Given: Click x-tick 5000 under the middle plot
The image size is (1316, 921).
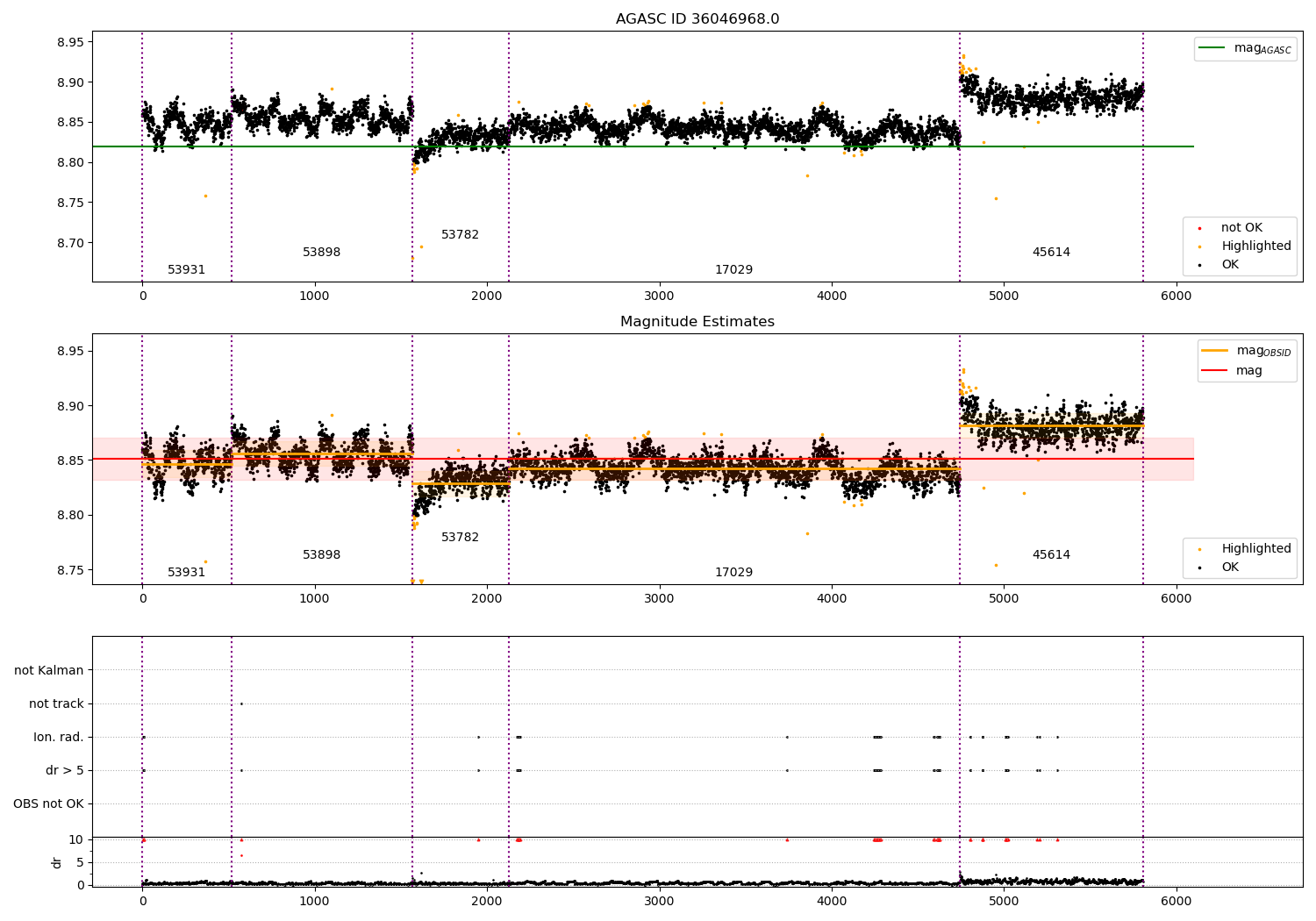Looking at the screenshot, I should [x=1004, y=599].
